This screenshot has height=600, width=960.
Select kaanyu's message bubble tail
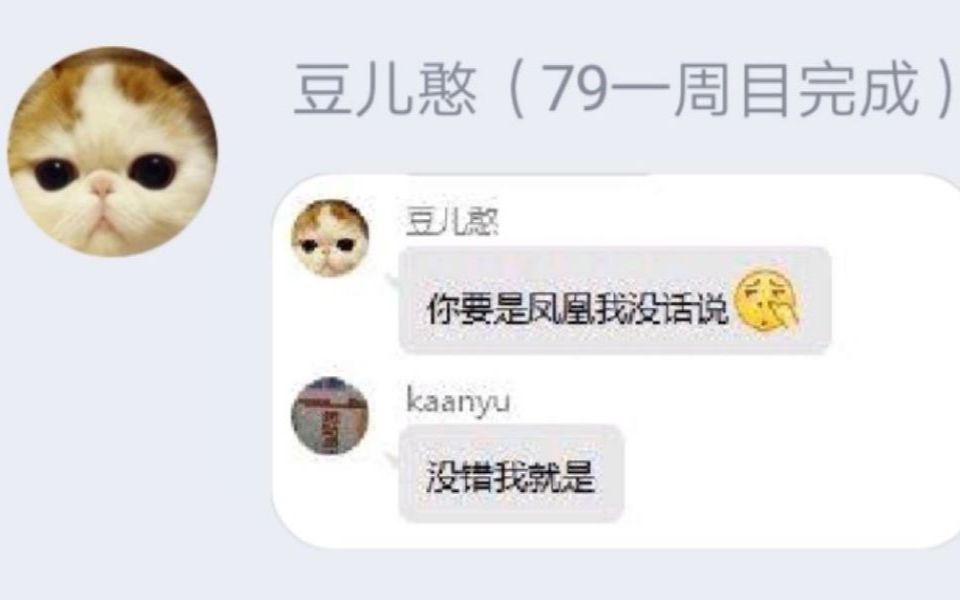coord(392,460)
